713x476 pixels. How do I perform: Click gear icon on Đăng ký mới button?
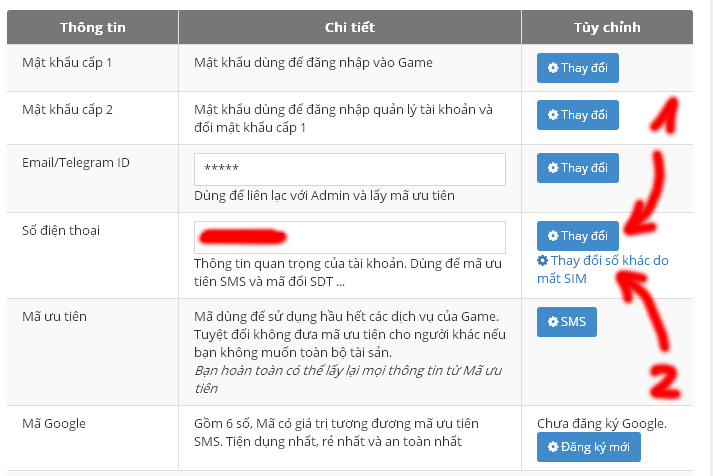click(553, 447)
